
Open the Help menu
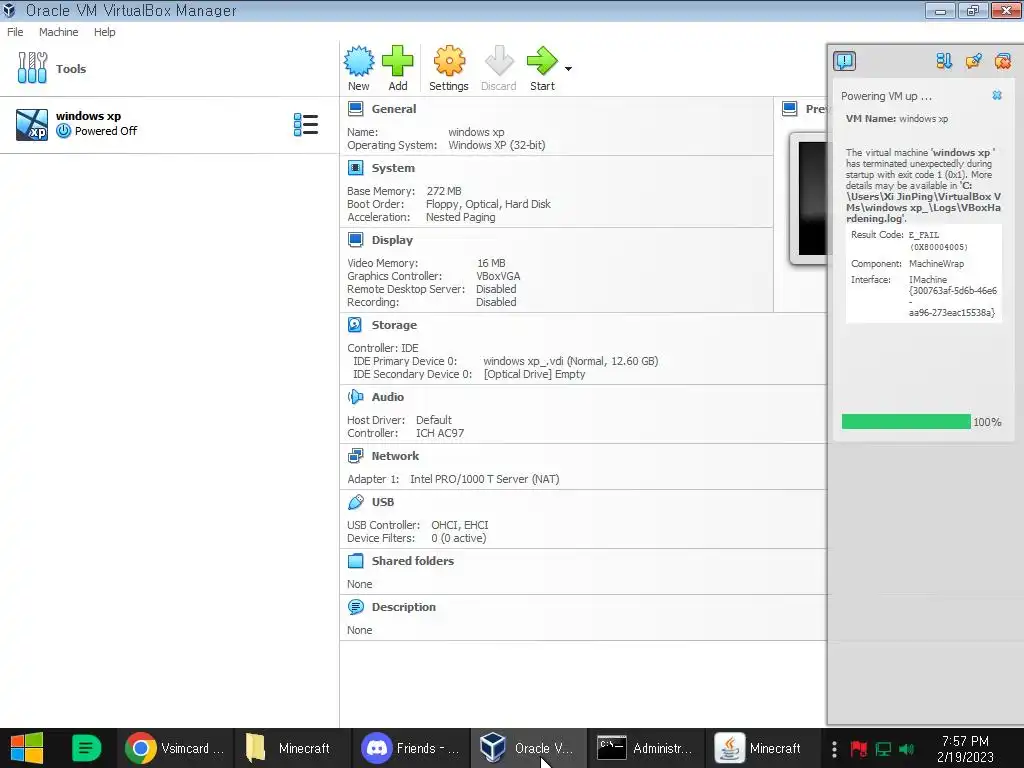104,32
